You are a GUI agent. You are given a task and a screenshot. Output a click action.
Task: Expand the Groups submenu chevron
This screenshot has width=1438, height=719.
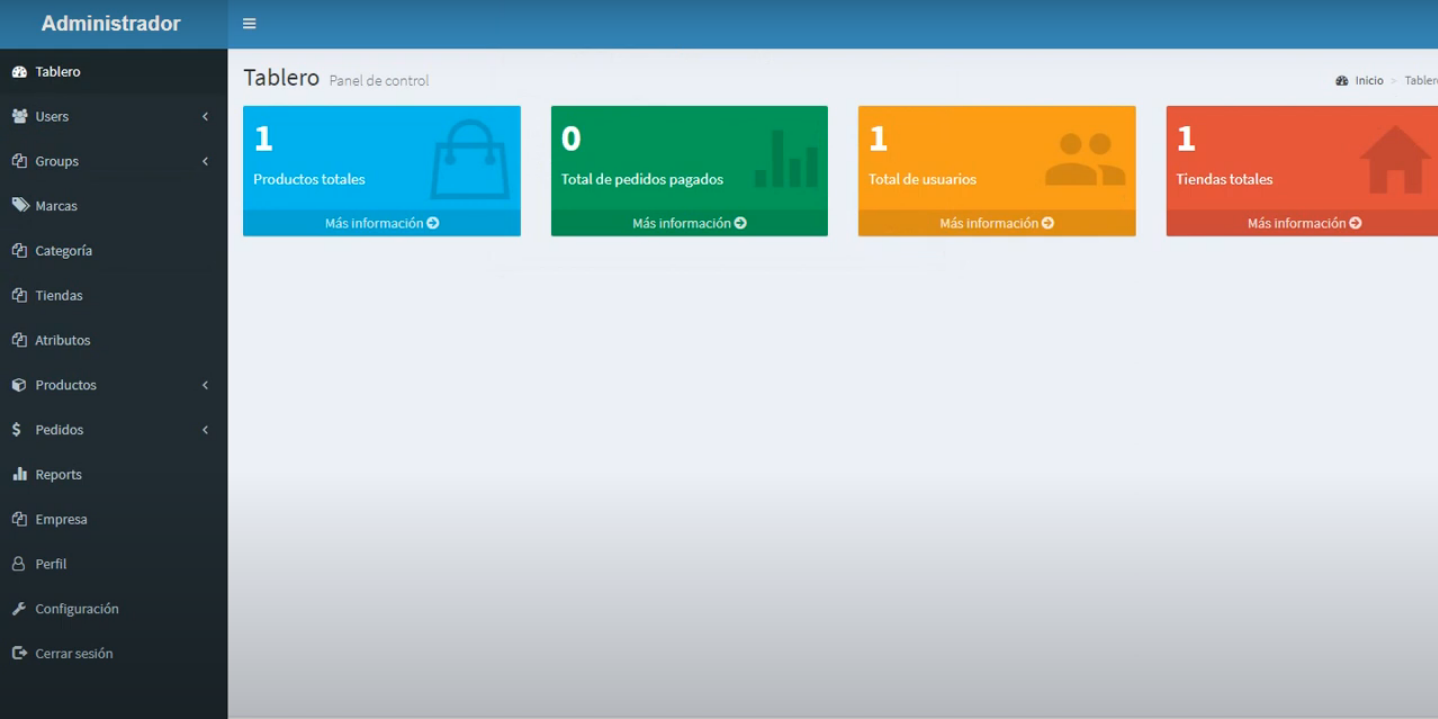[x=205, y=161]
